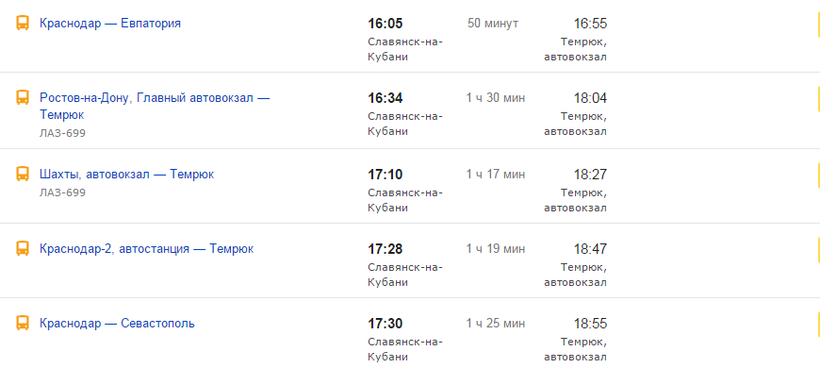
Task: Click the yellow button on 18:27 row
Action: point(817,175)
